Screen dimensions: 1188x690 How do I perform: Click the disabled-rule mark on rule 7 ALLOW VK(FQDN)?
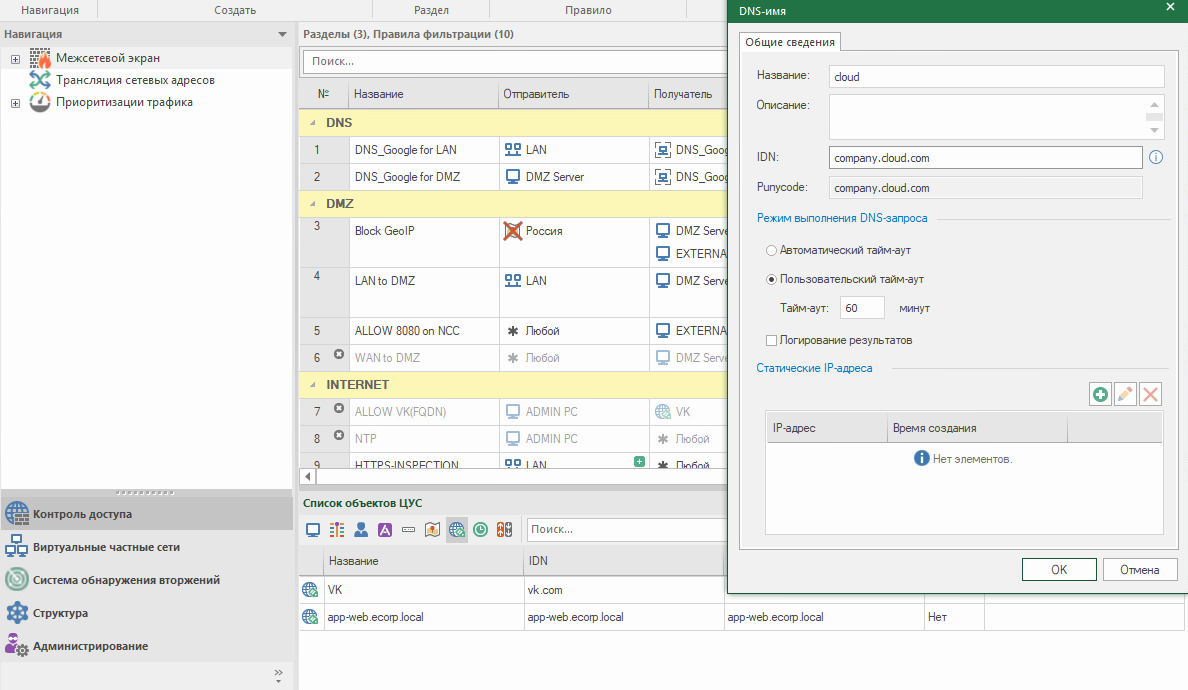coord(339,408)
